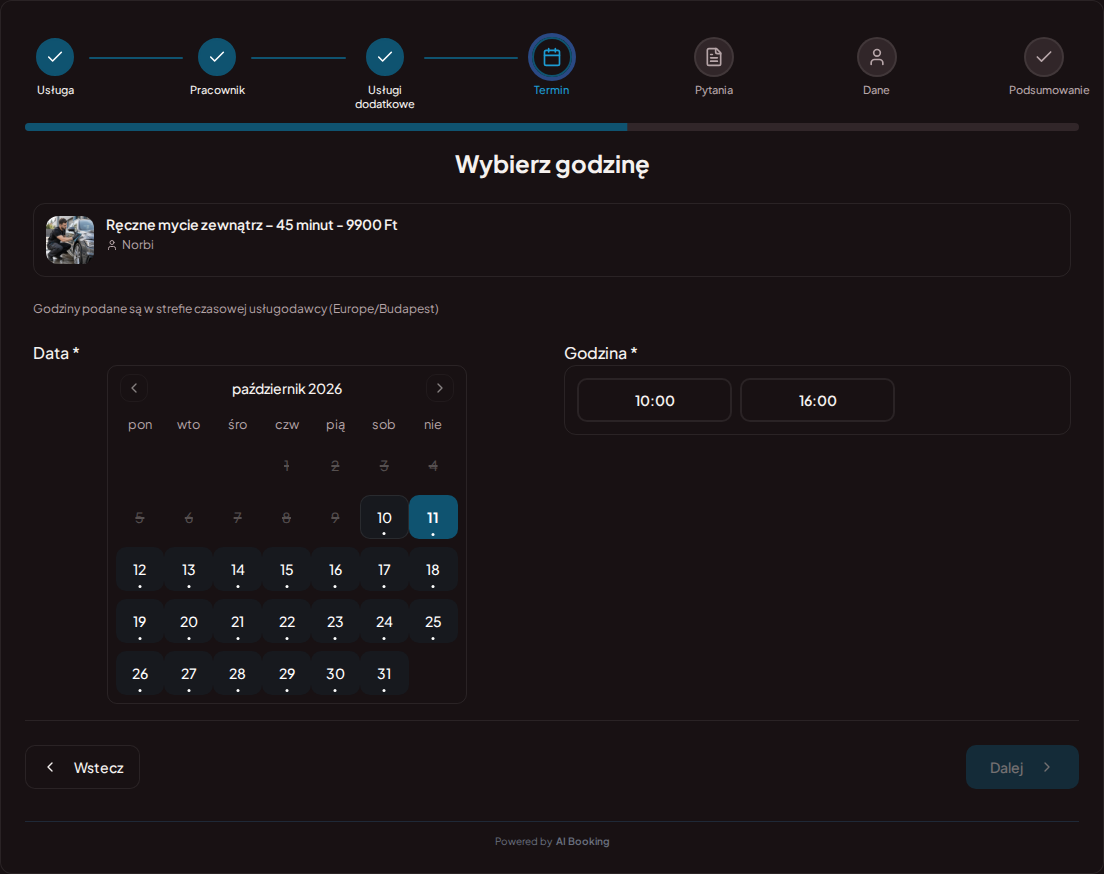The image size is (1104, 874).
Task: Click the Termin calendar step icon
Action: 552,57
